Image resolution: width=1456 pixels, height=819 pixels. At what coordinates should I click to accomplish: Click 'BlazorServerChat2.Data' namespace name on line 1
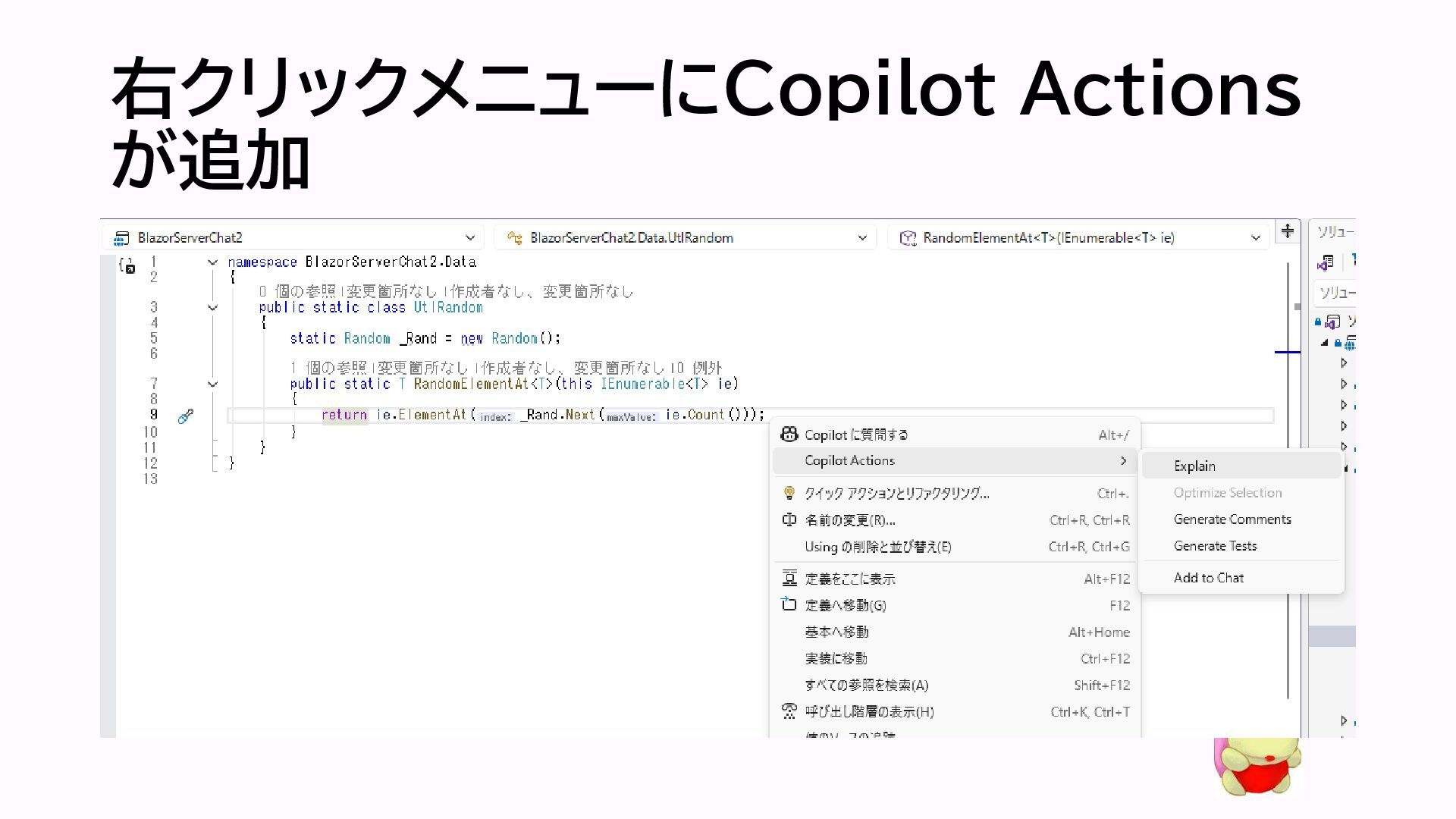(391, 262)
